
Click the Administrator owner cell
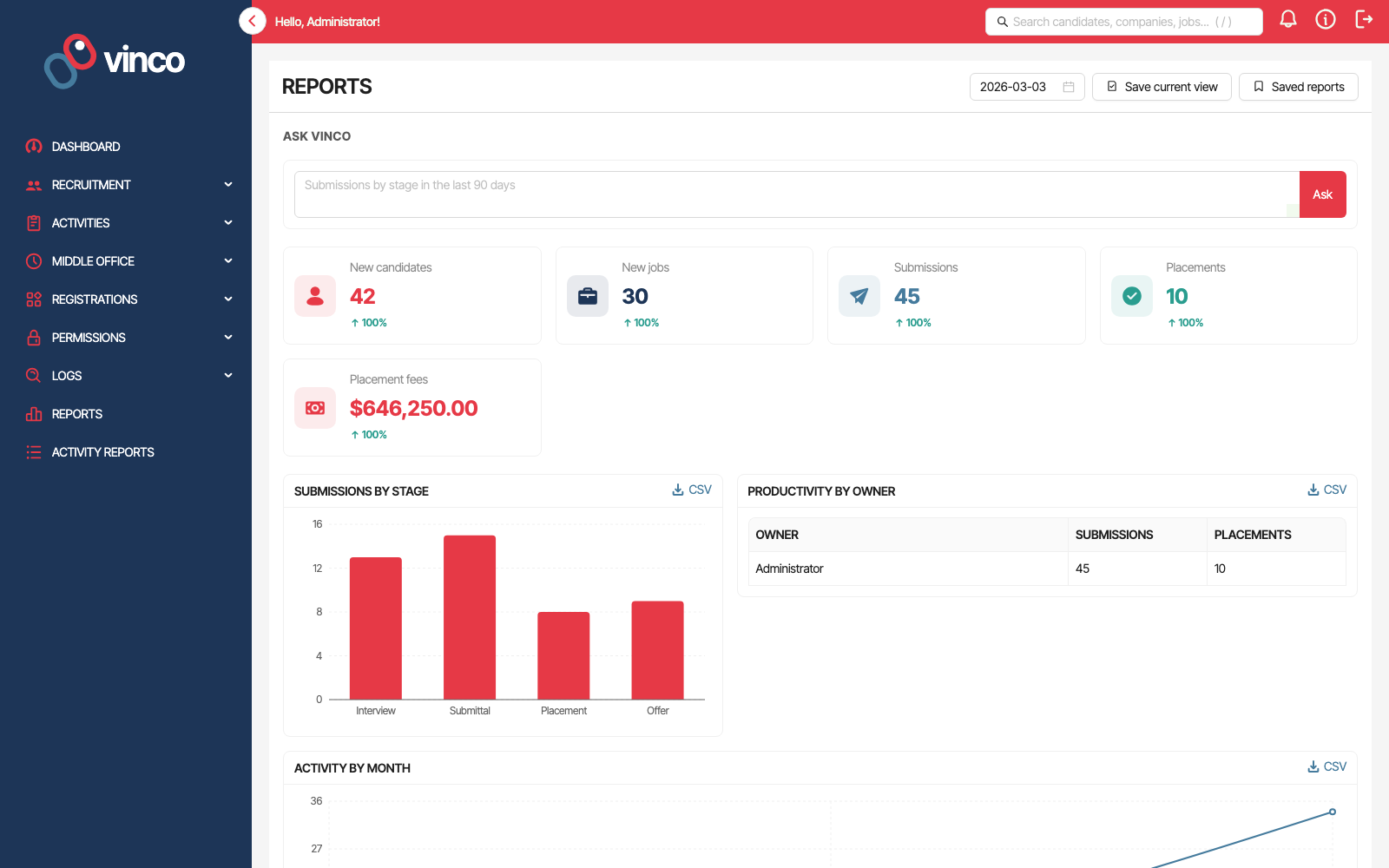tap(908, 569)
